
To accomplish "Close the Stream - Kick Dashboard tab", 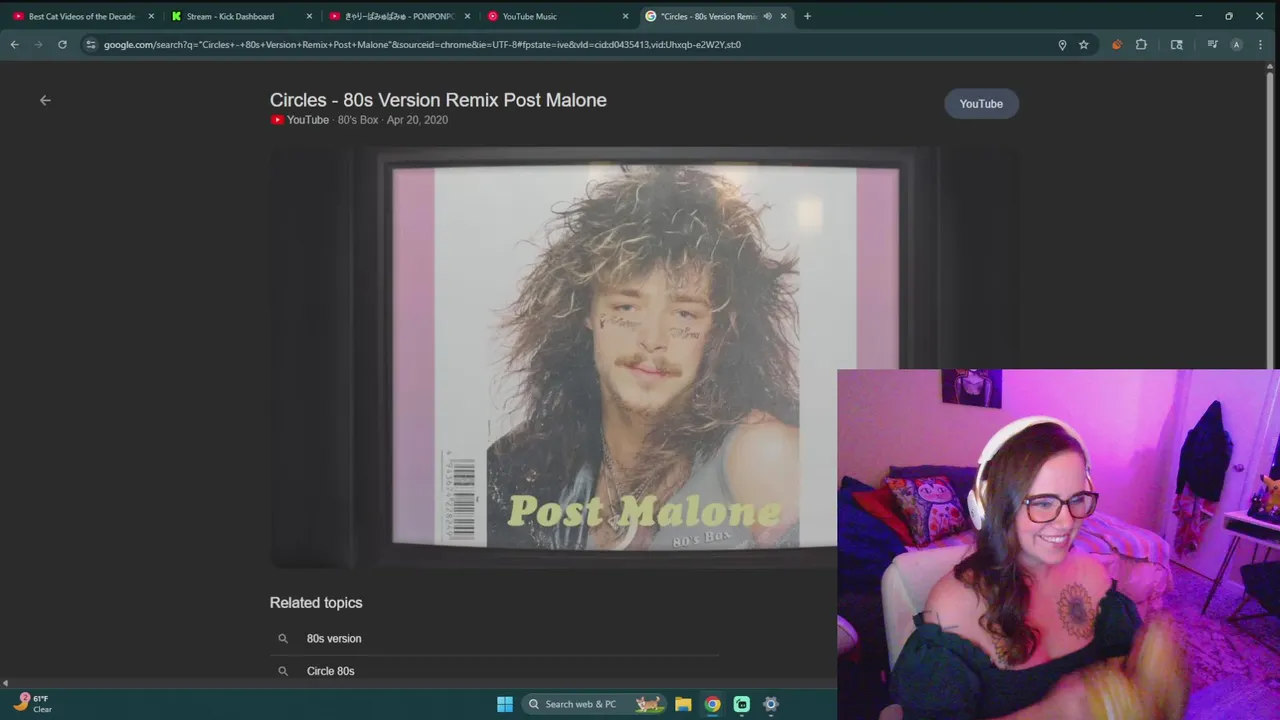I will click(309, 16).
